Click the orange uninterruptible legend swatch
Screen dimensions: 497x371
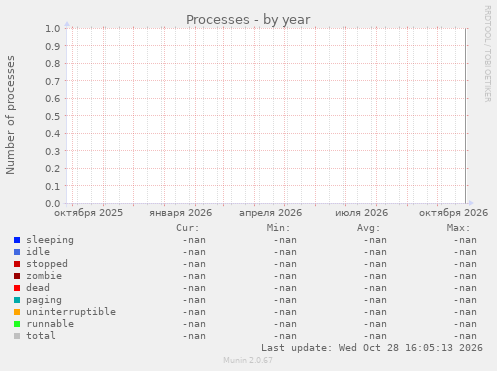(17, 312)
